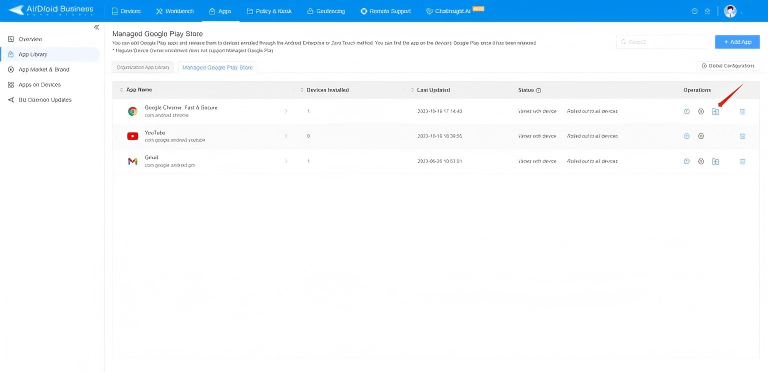The width and height of the screenshot is (768, 372).
Task: Click the first blue circular operation icon for YouTube
Action: [x=687, y=136]
